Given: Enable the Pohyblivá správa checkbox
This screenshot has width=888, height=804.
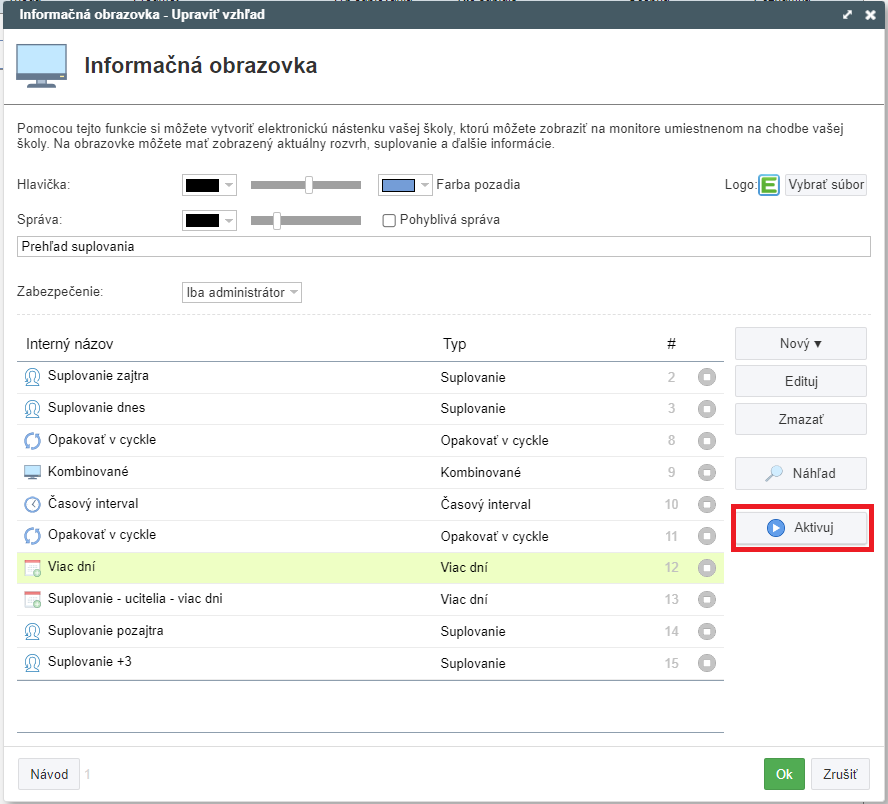Looking at the screenshot, I should point(388,220).
